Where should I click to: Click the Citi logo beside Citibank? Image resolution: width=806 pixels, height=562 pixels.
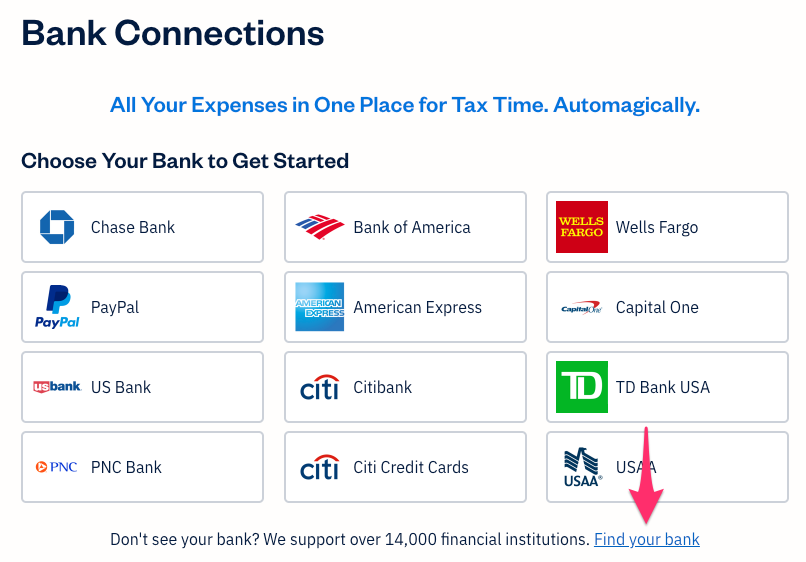tap(320, 387)
